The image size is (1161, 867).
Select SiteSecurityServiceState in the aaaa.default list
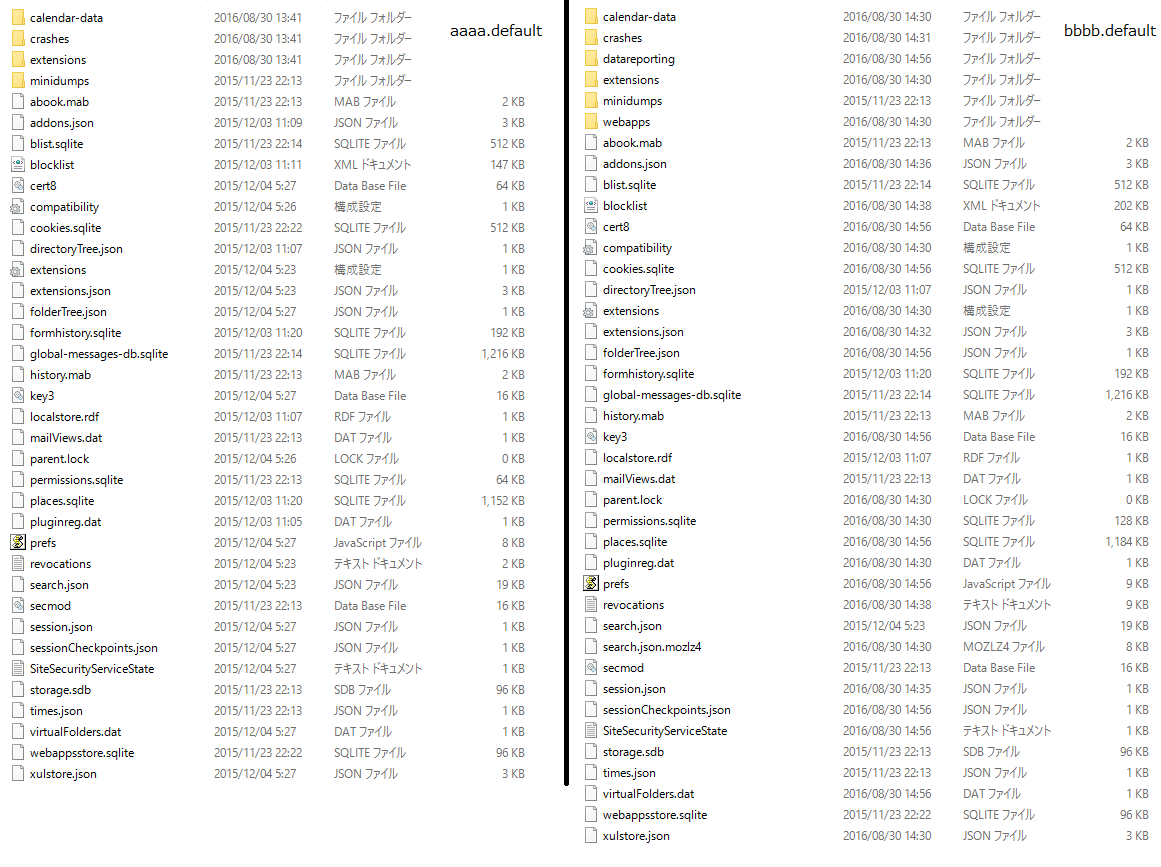[x=92, y=669]
